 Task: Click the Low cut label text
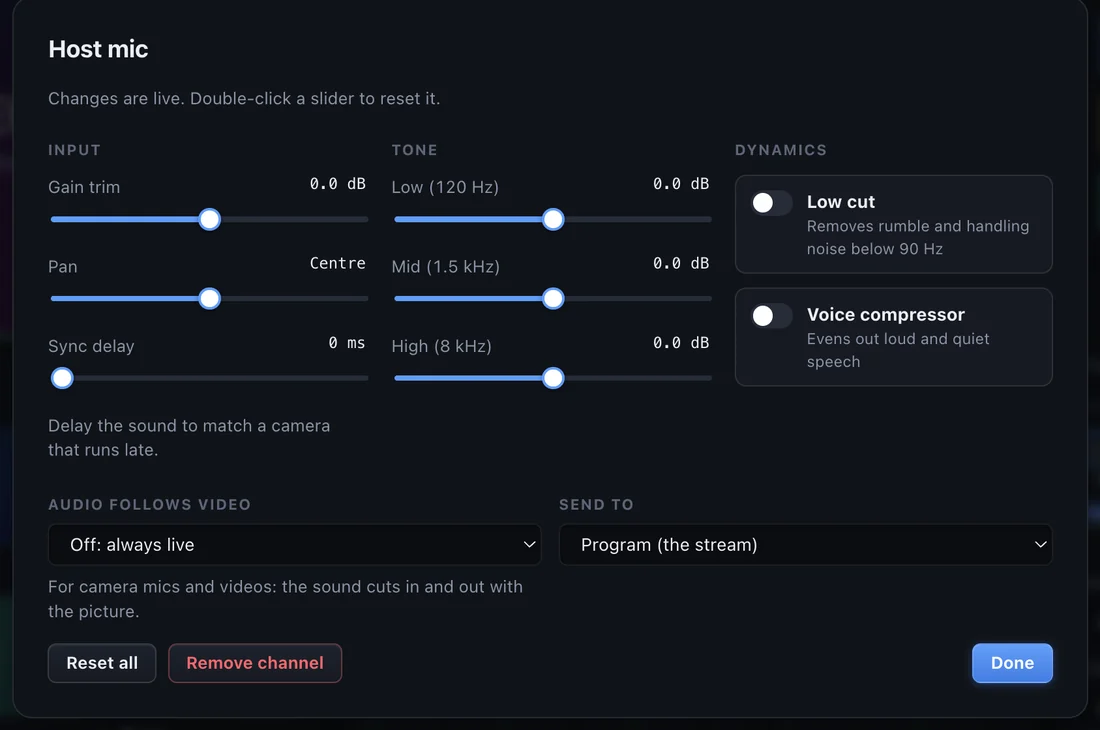tap(840, 202)
